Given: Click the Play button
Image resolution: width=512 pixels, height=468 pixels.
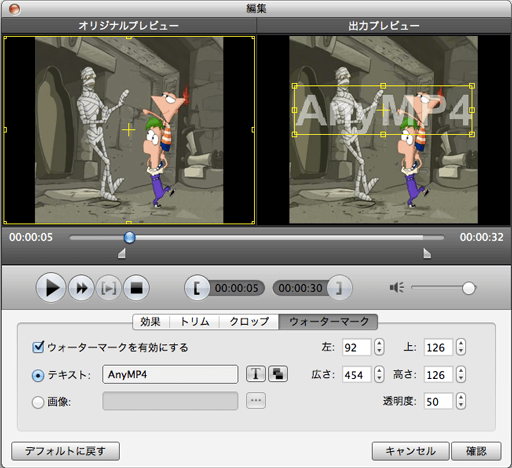Looking at the screenshot, I should pyautogui.click(x=51, y=288).
